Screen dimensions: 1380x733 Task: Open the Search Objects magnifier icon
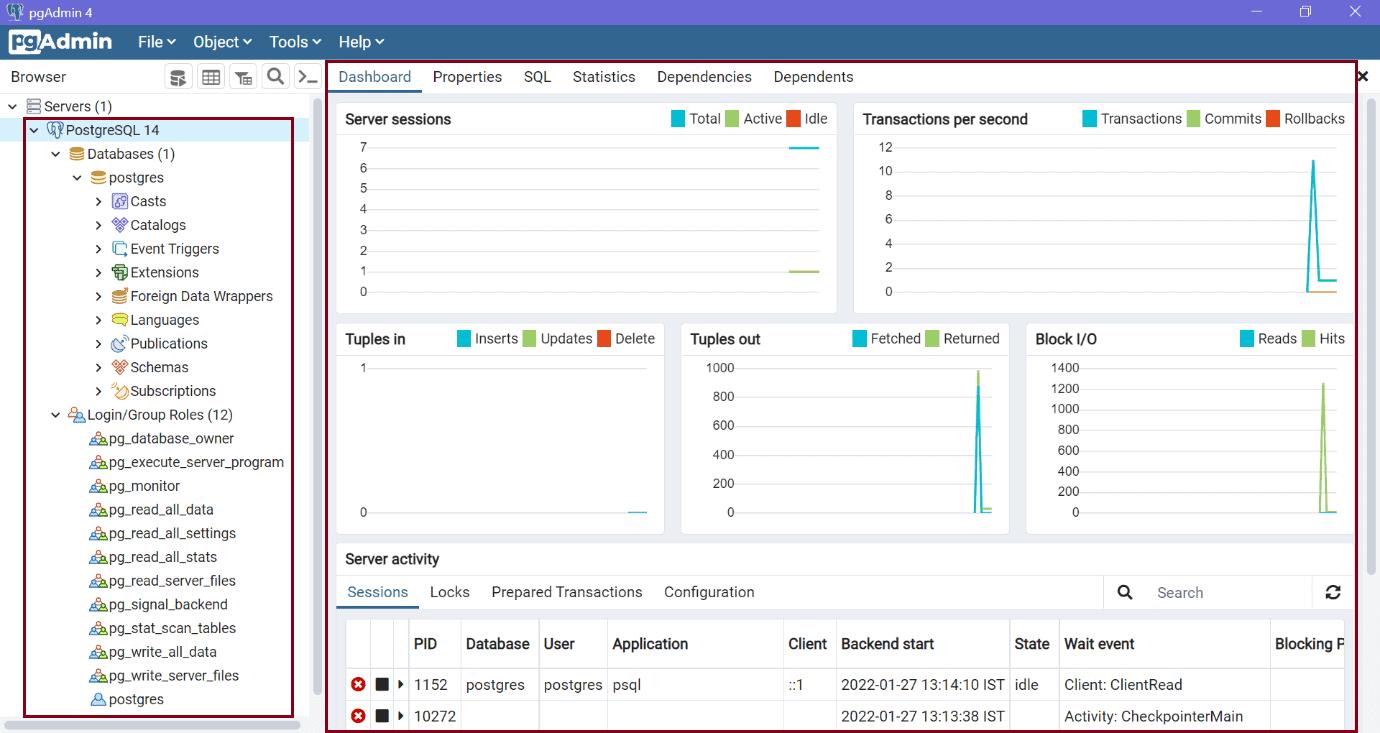tap(276, 77)
